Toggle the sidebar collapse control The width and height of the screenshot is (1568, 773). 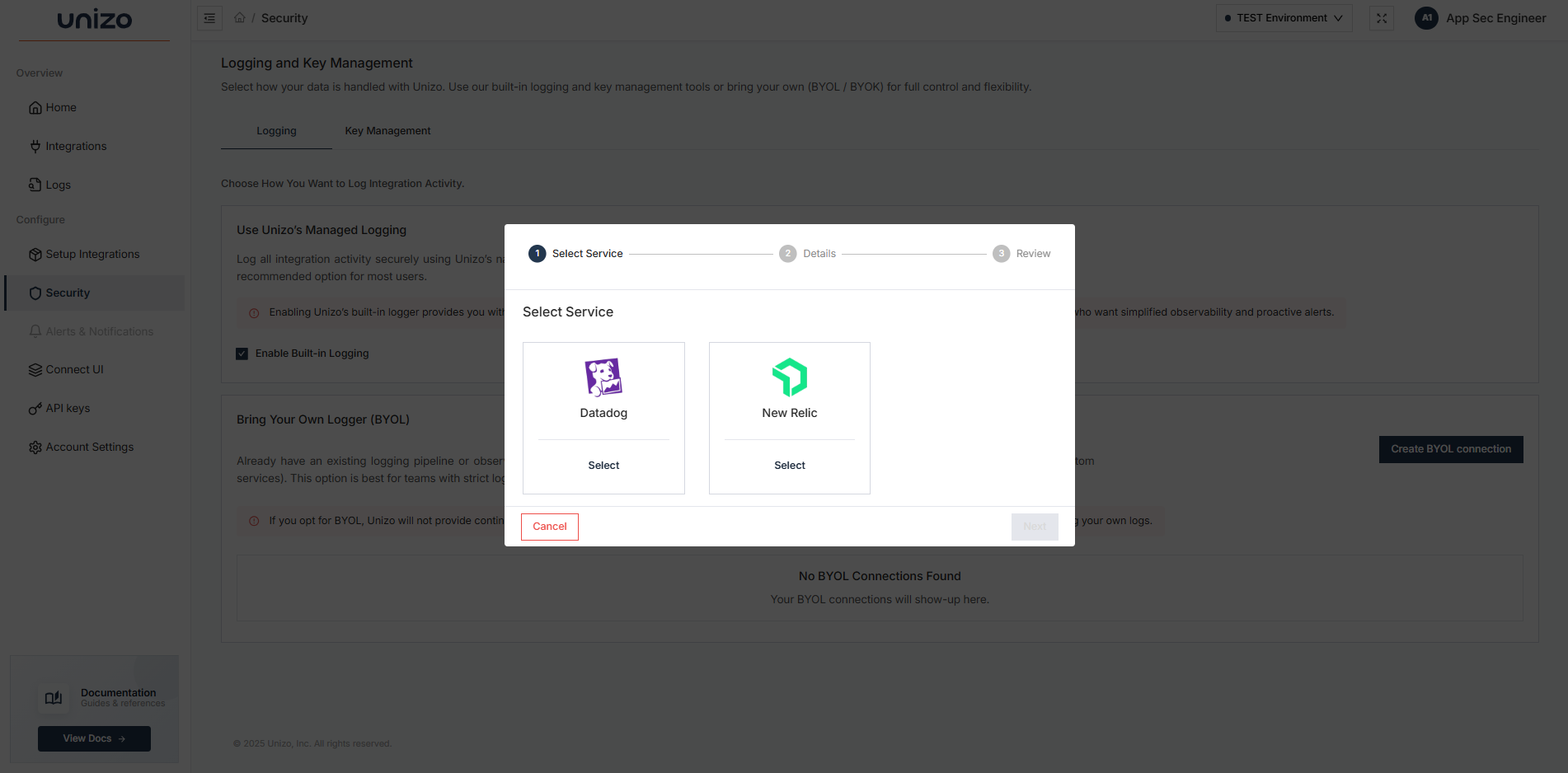(209, 17)
